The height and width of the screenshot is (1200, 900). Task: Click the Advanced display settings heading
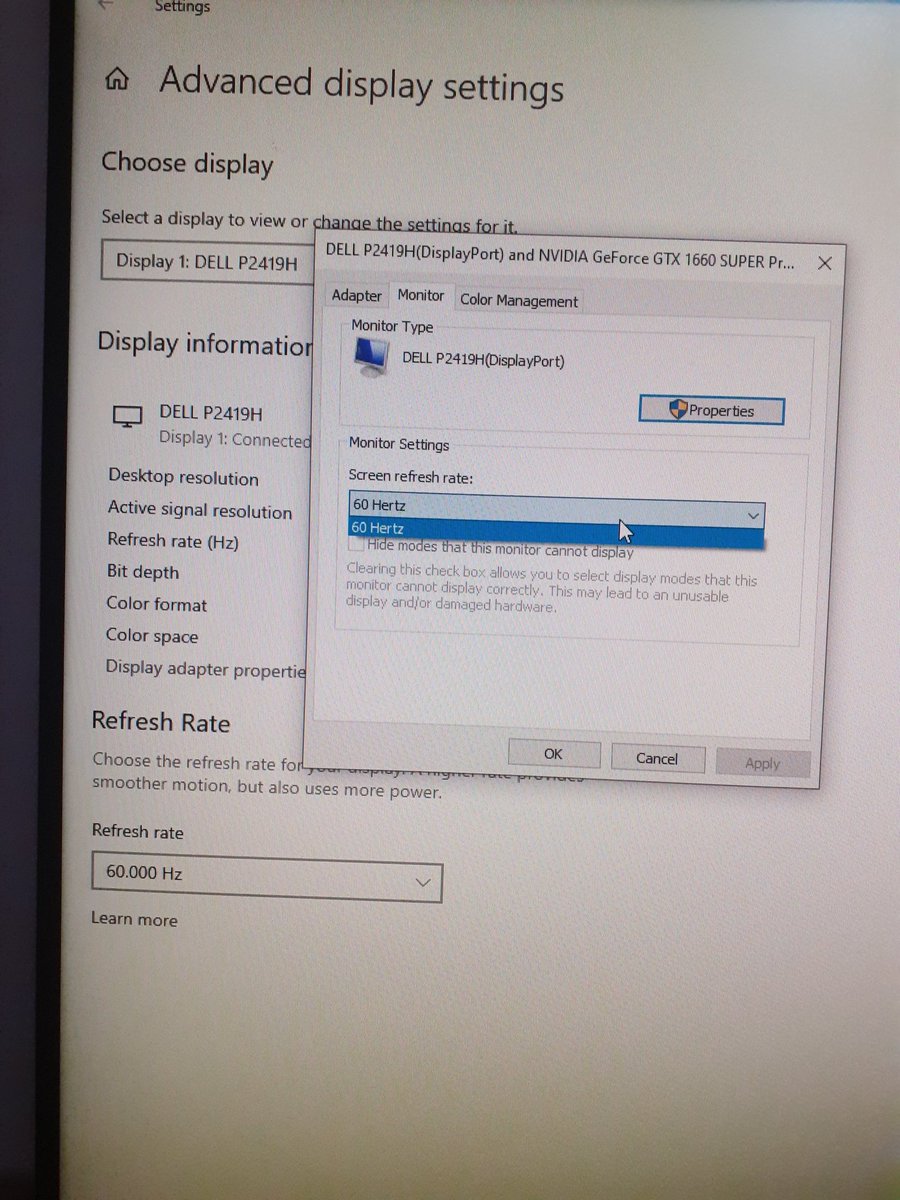point(362,83)
